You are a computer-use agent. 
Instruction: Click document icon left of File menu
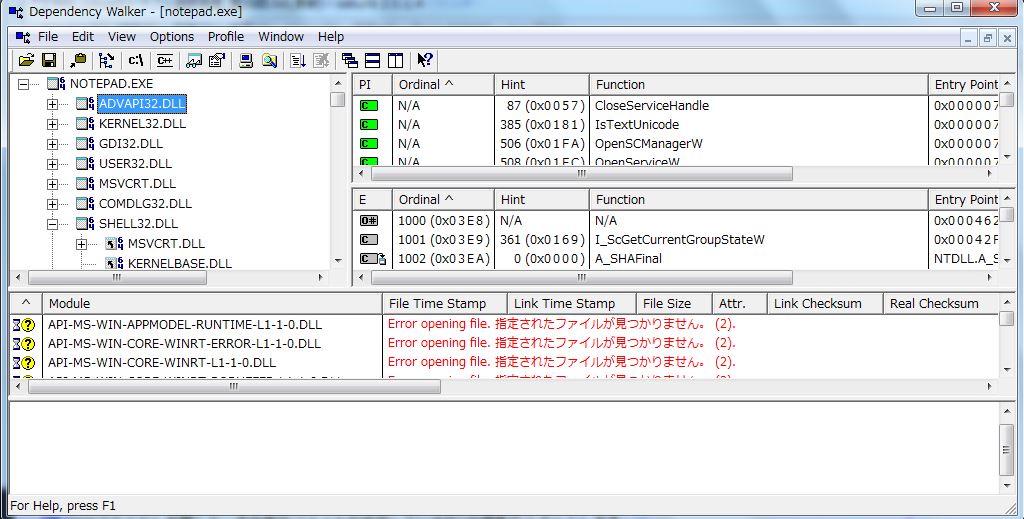pyautogui.click(x=23, y=37)
